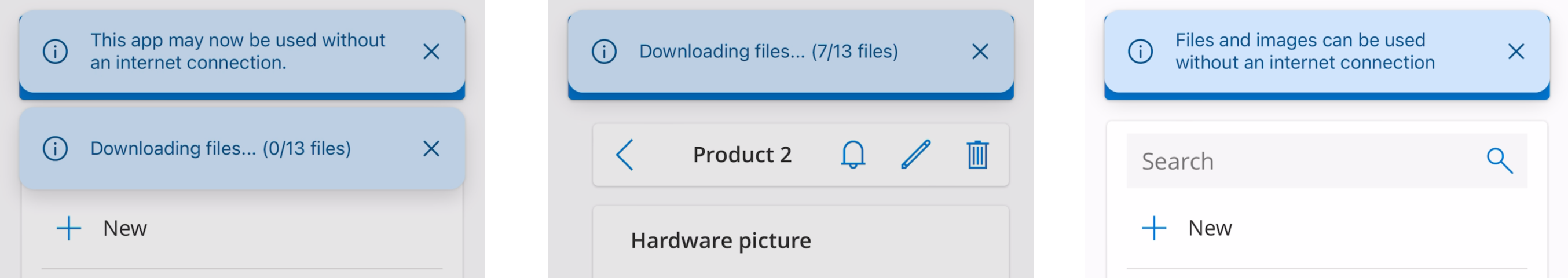The height and width of the screenshot is (278, 1568).
Task: Click "New" below the 0/13 files notification
Action: [x=124, y=228]
